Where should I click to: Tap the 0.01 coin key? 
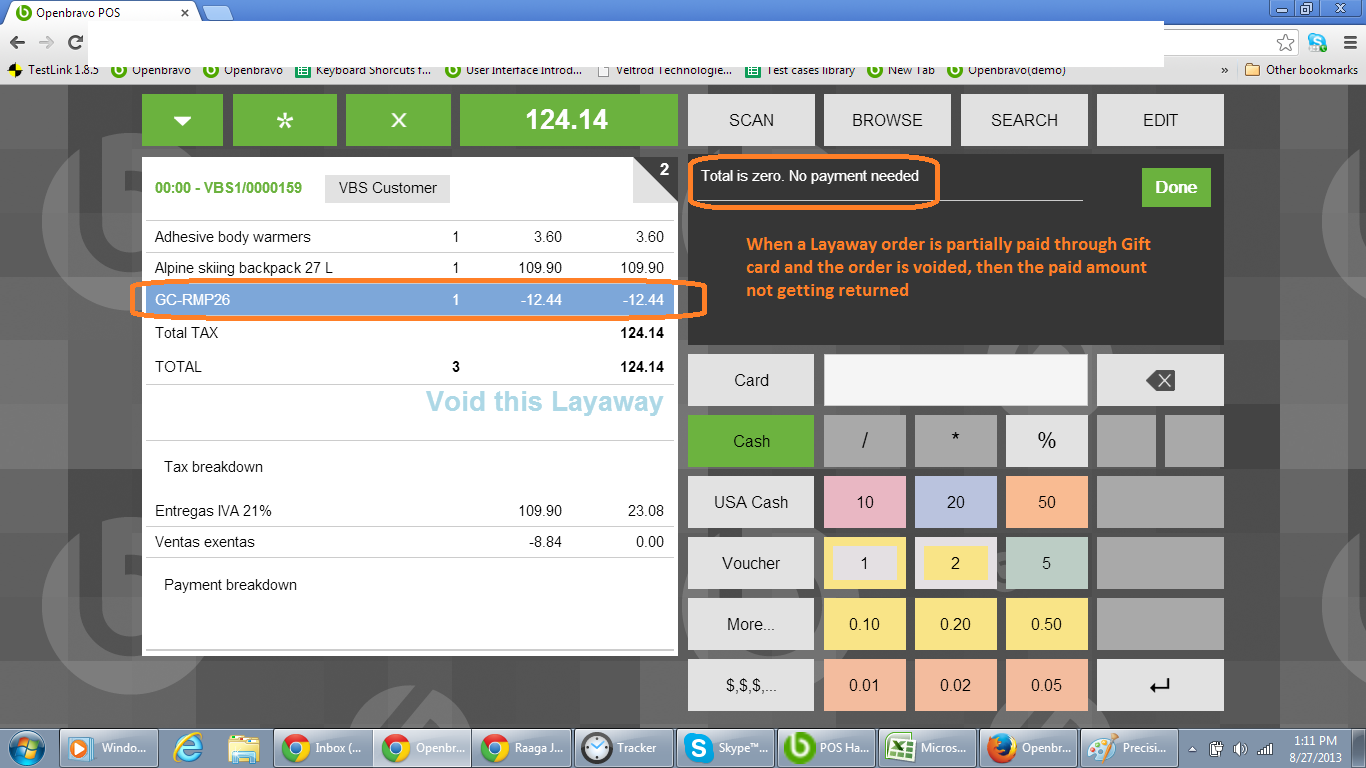(865, 685)
